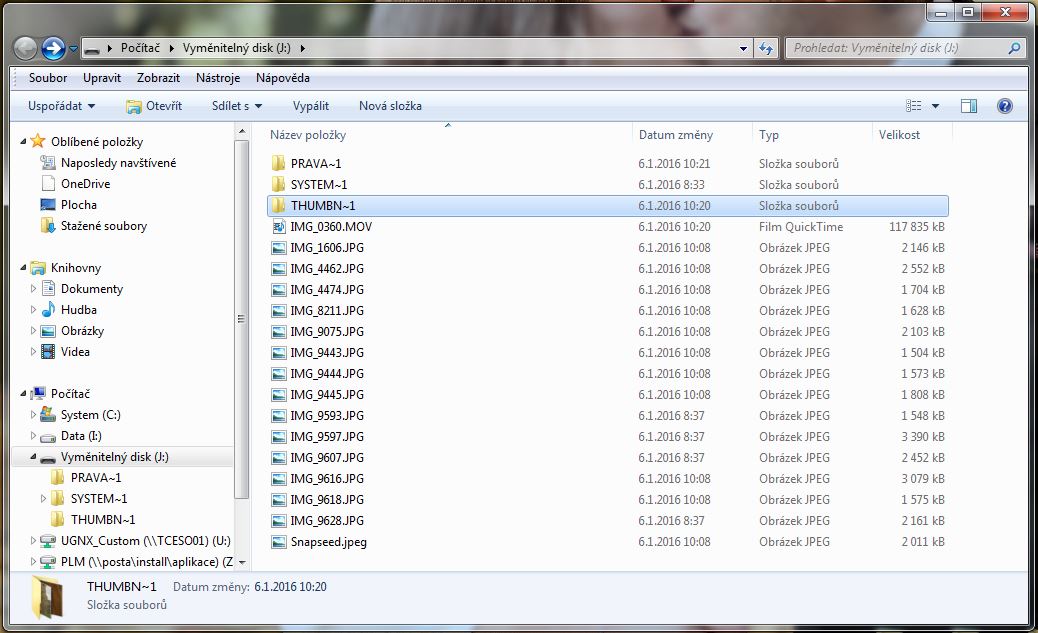Select the IMG_0360.MOV QuickTime file icon
Viewport: 1038px width, 633px height.
[278, 227]
